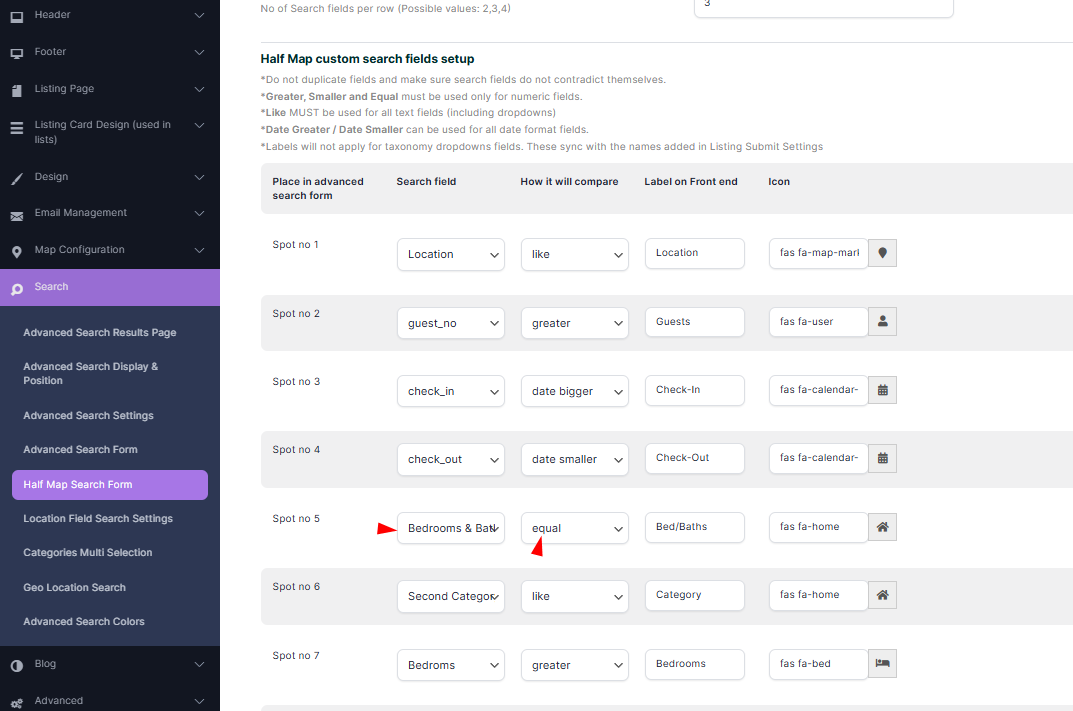Click the home icon in Category row
This screenshot has height=711, width=1073.
882,595
